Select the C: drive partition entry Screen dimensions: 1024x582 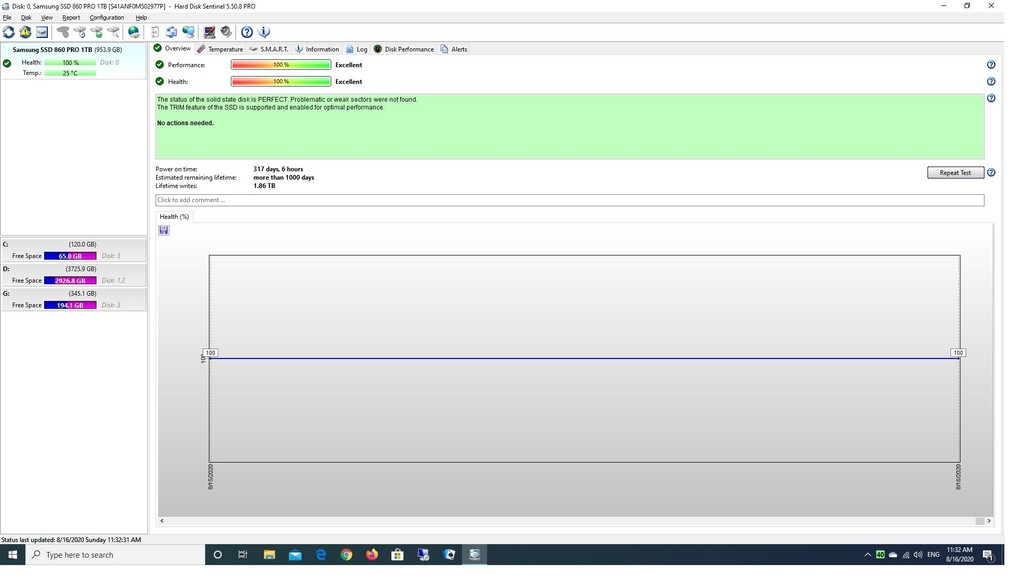pos(74,250)
